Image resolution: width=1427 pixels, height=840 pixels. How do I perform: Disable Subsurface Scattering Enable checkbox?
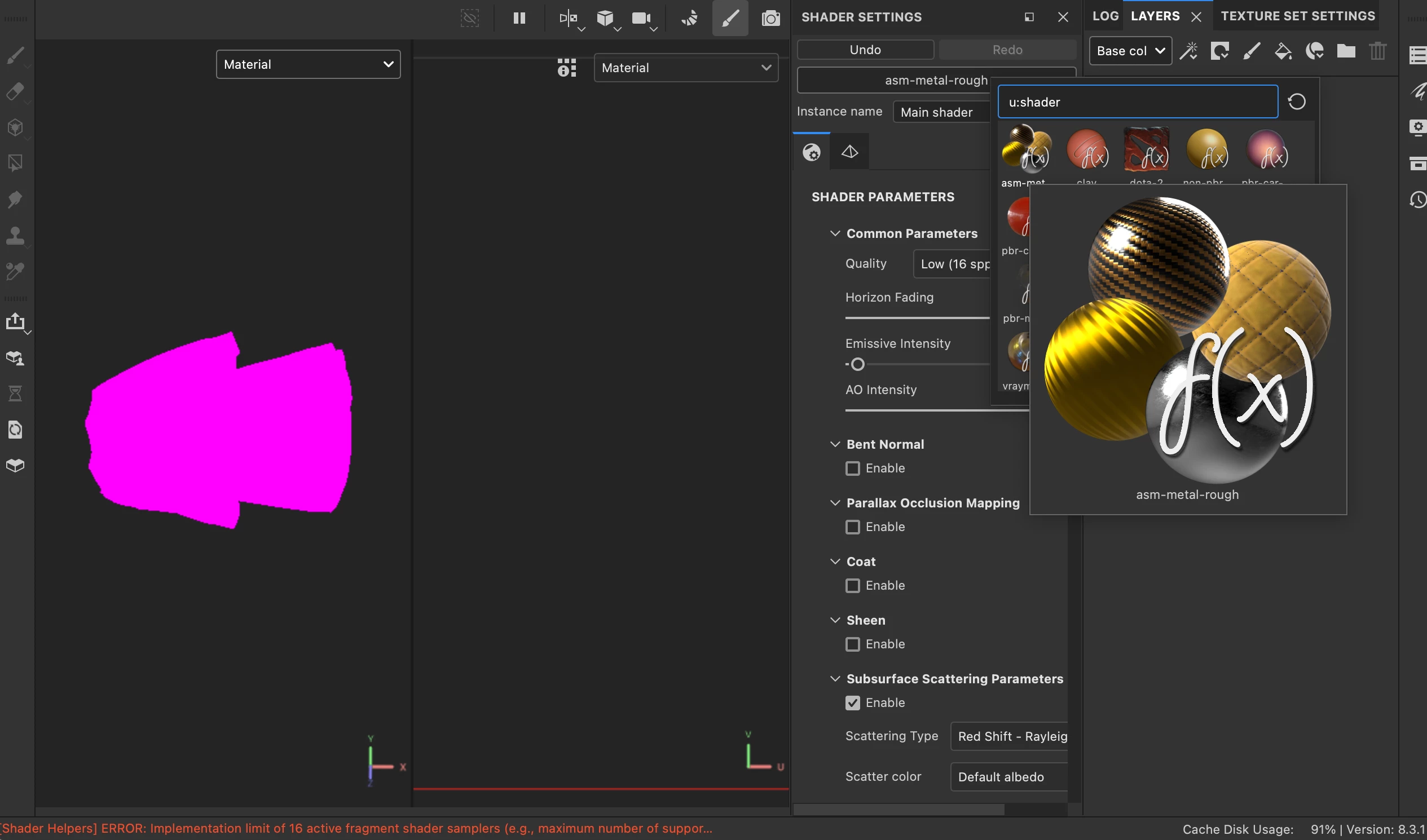coord(852,703)
